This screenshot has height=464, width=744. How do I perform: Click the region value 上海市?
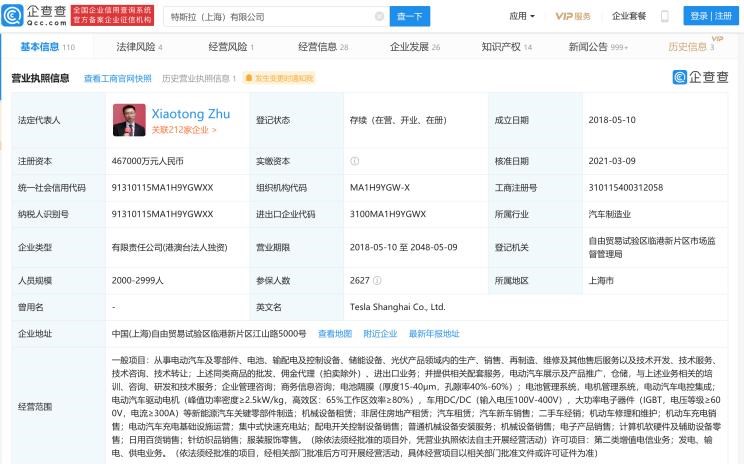pos(601,280)
